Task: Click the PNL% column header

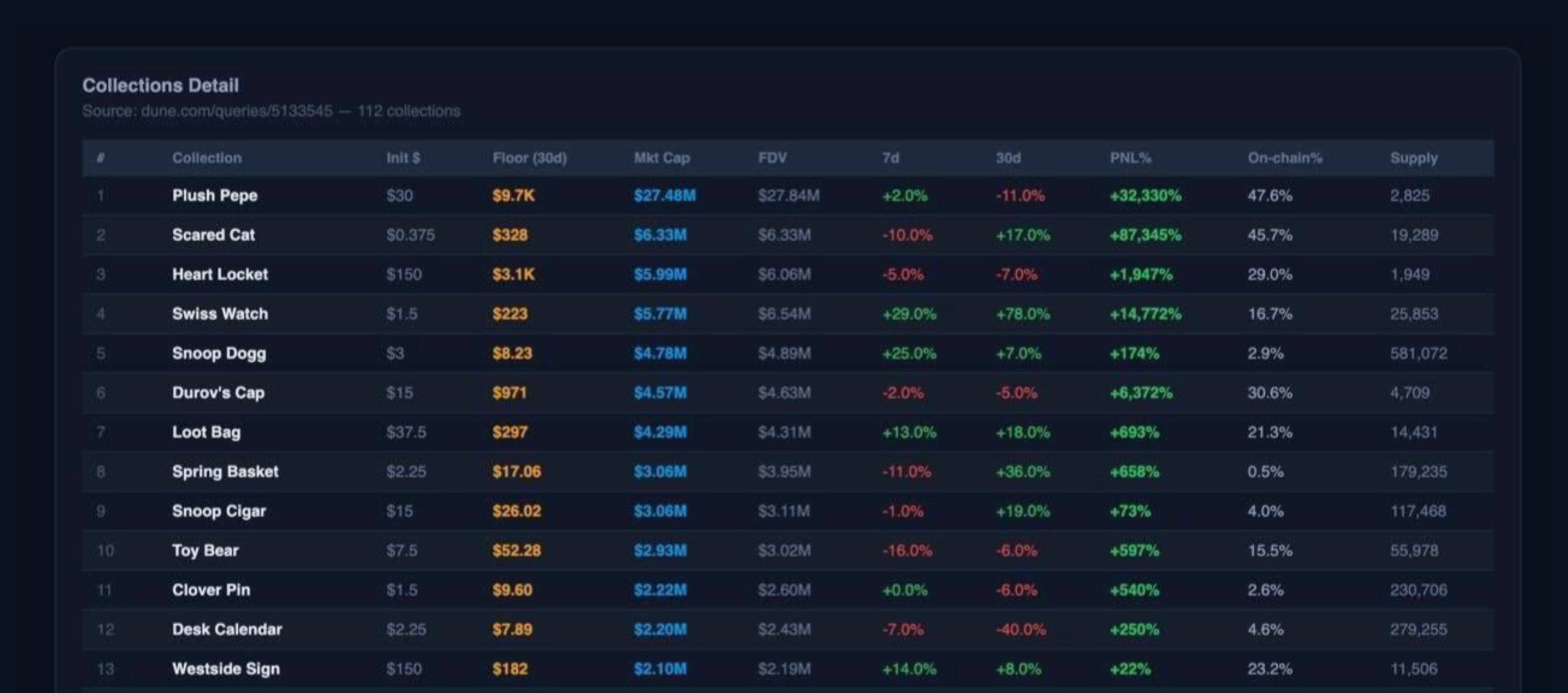Action: tap(1130, 158)
